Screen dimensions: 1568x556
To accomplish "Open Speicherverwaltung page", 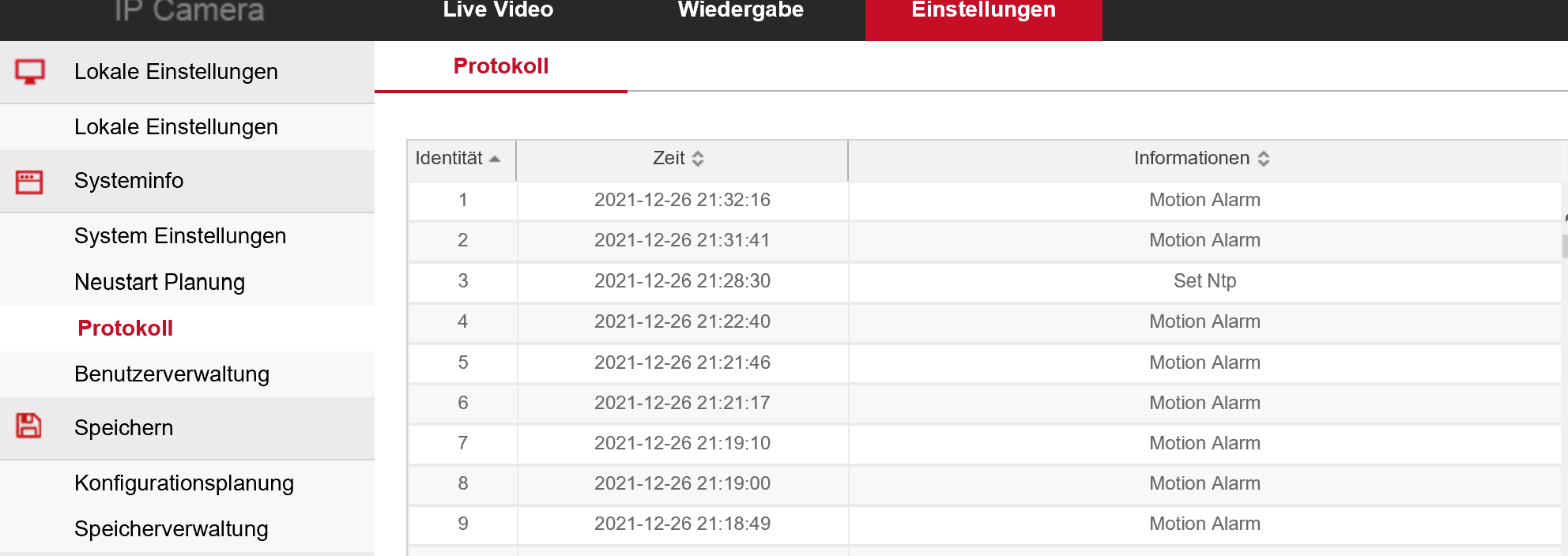I will point(171,528).
